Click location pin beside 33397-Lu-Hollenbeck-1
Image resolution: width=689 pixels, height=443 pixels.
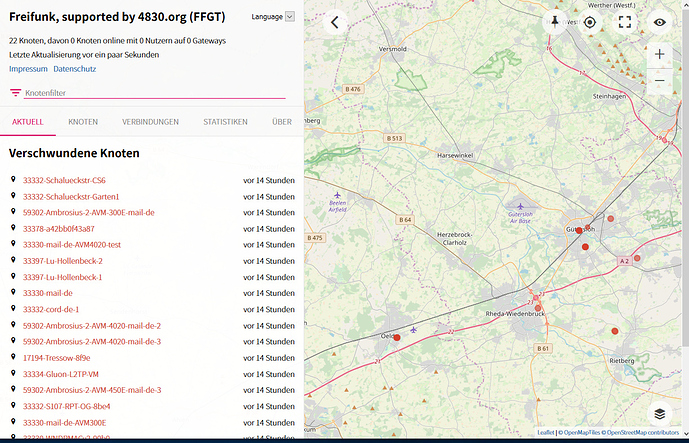point(13,276)
